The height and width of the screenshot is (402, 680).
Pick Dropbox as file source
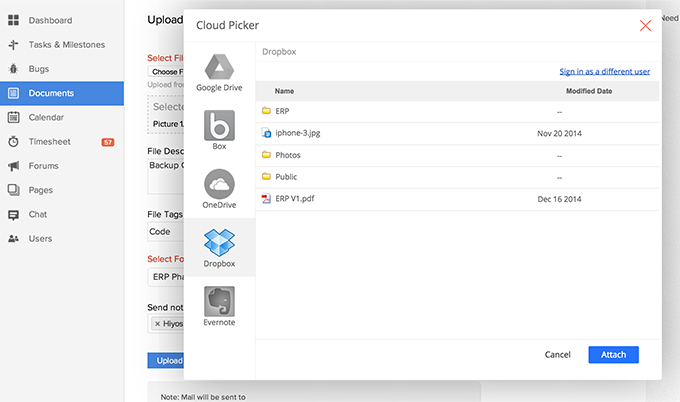click(x=219, y=246)
